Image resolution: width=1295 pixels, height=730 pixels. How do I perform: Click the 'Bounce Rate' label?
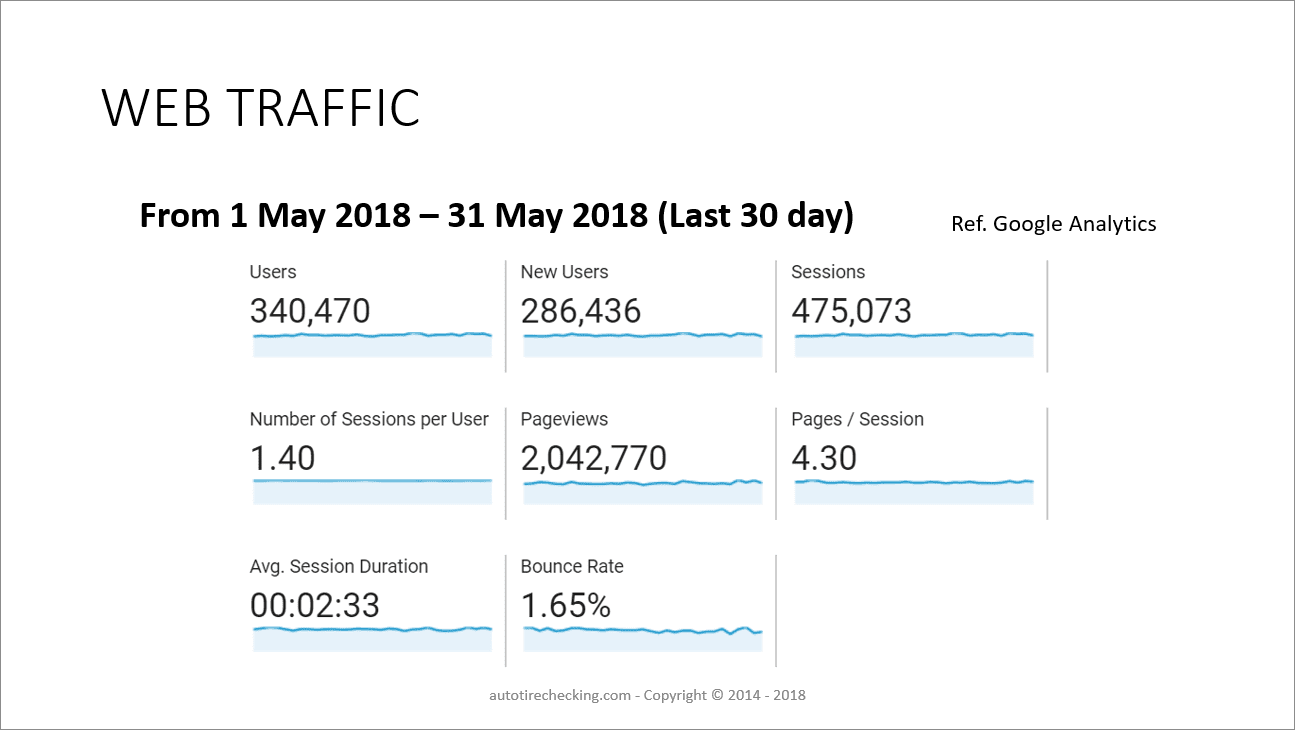[572, 566]
